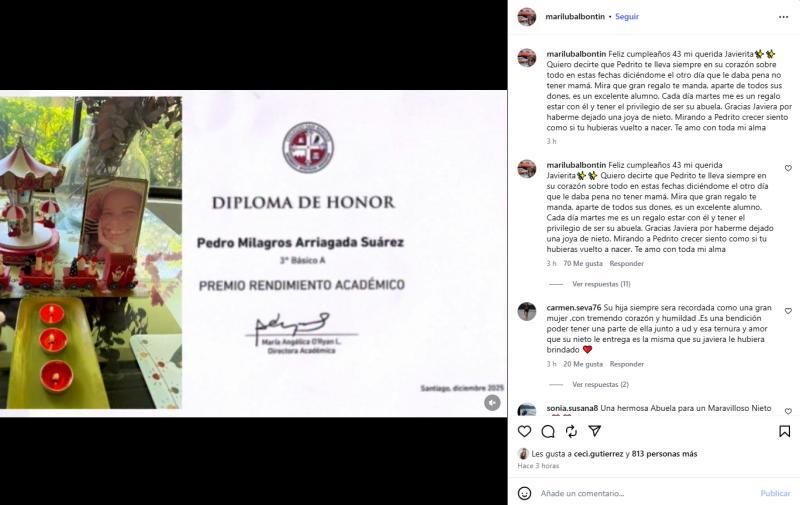800x505 pixels.
Task: Open the comment bubble icon
Action: click(x=548, y=432)
